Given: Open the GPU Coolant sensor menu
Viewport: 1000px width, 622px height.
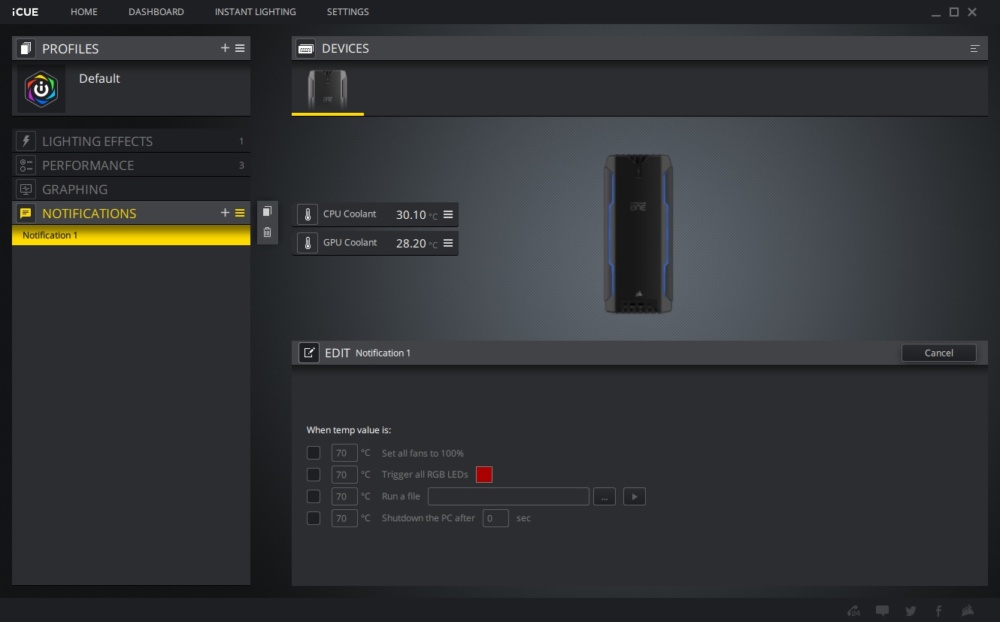Looking at the screenshot, I should (448, 243).
